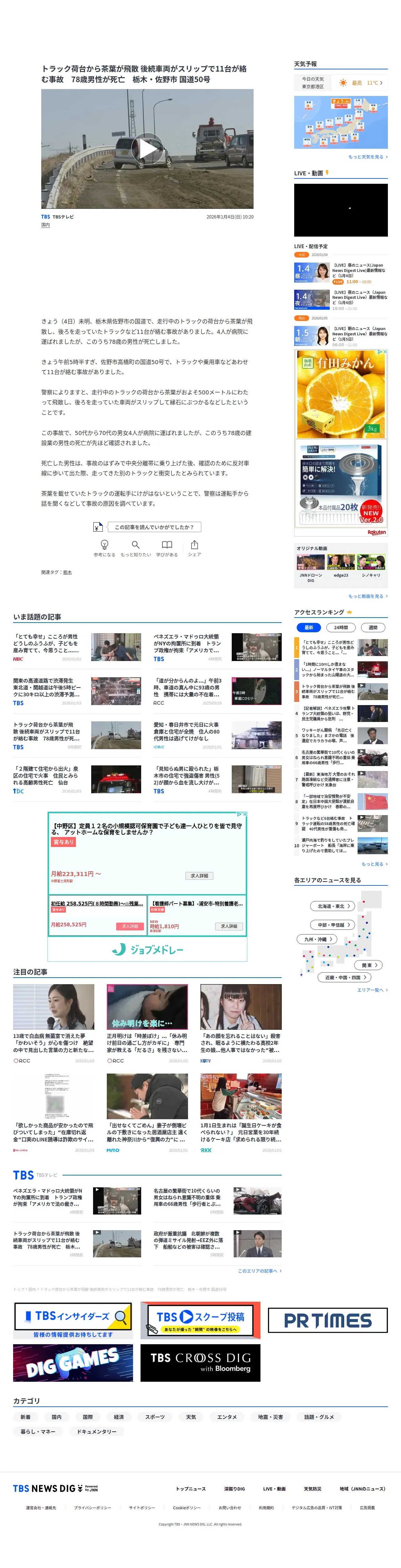The image size is (401, 1568).
Task: Select the スポーツ category chip
Action: 155,1417
